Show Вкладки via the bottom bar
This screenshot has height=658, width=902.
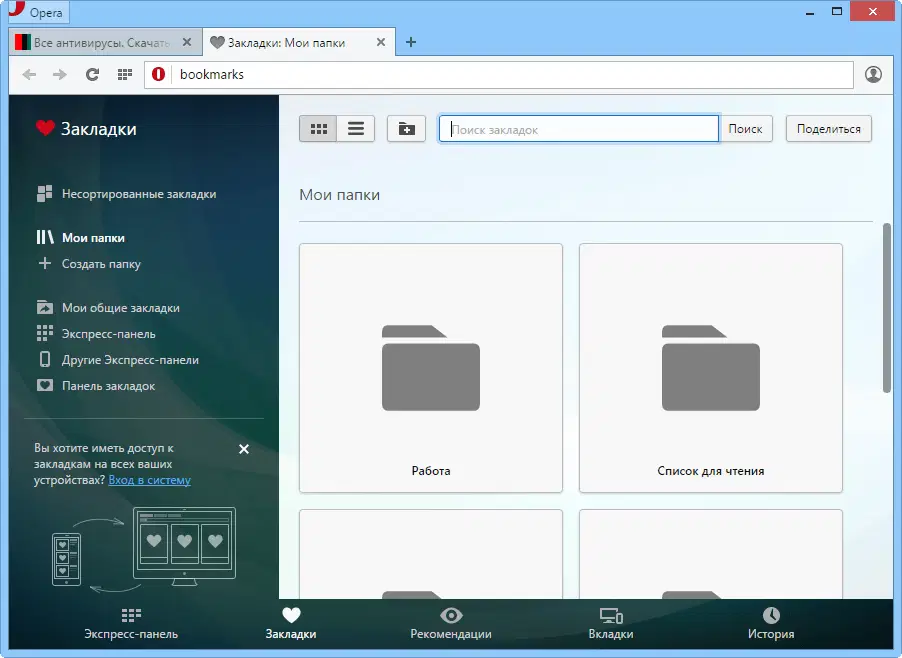coord(611,620)
